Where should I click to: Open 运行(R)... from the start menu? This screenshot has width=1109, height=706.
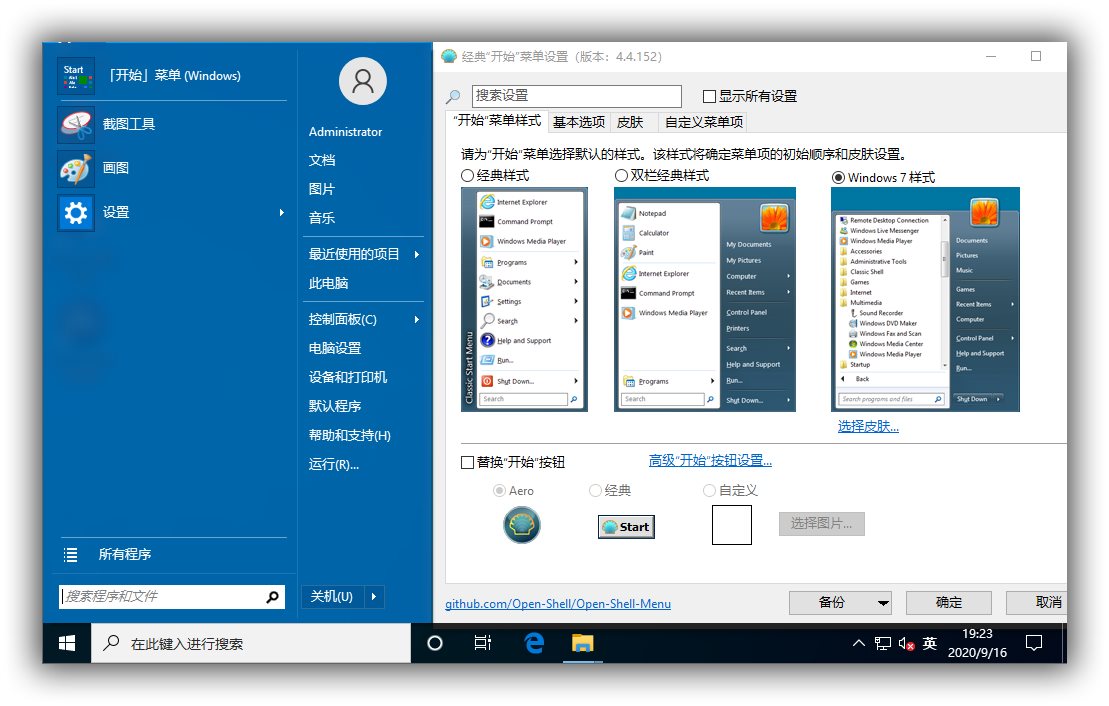(x=334, y=465)
